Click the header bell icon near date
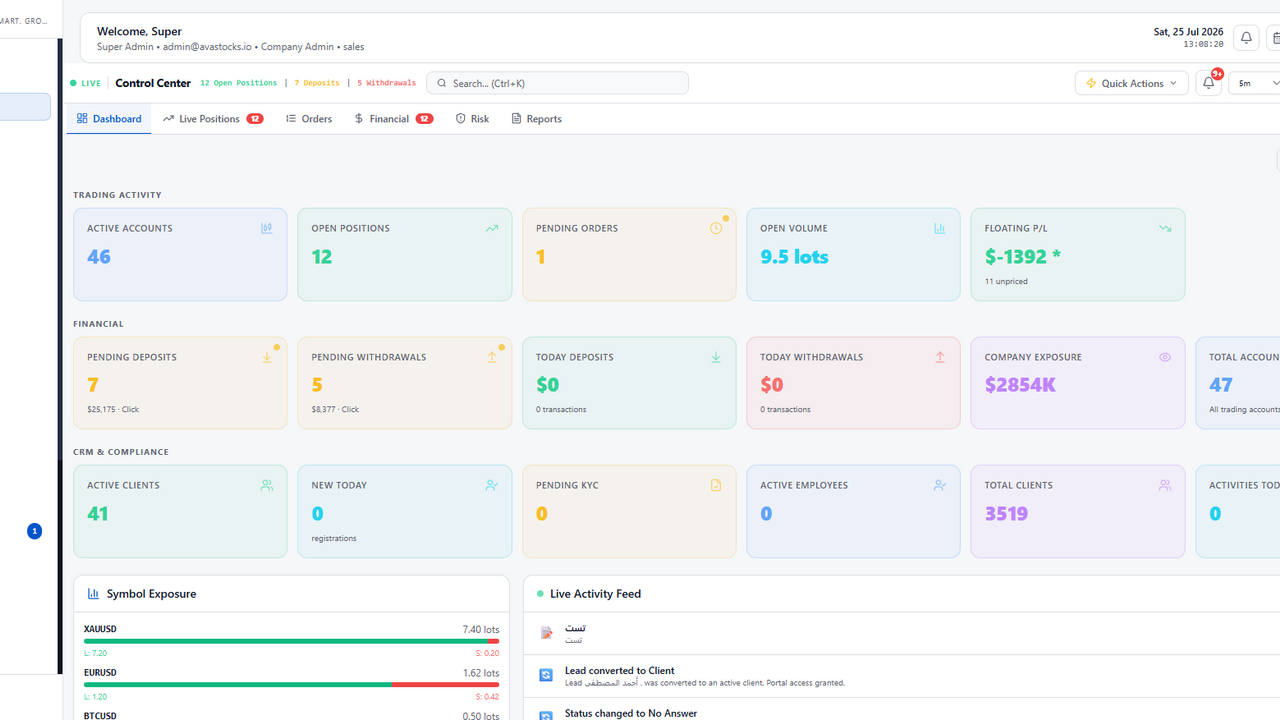 tap(1246, 38)
